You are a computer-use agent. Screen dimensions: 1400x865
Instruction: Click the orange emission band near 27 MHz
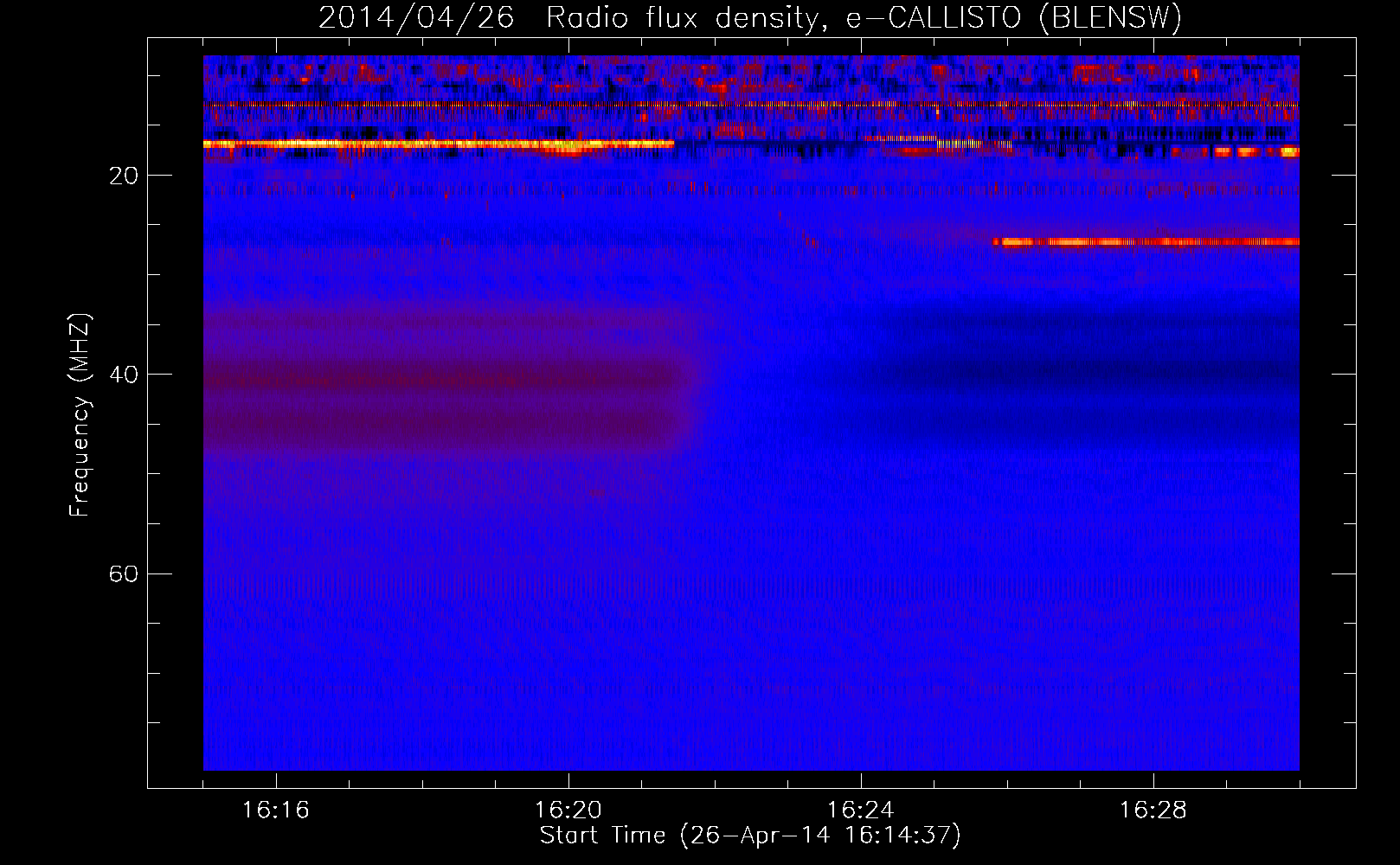pyautogui.click(x=1146, y=242)
